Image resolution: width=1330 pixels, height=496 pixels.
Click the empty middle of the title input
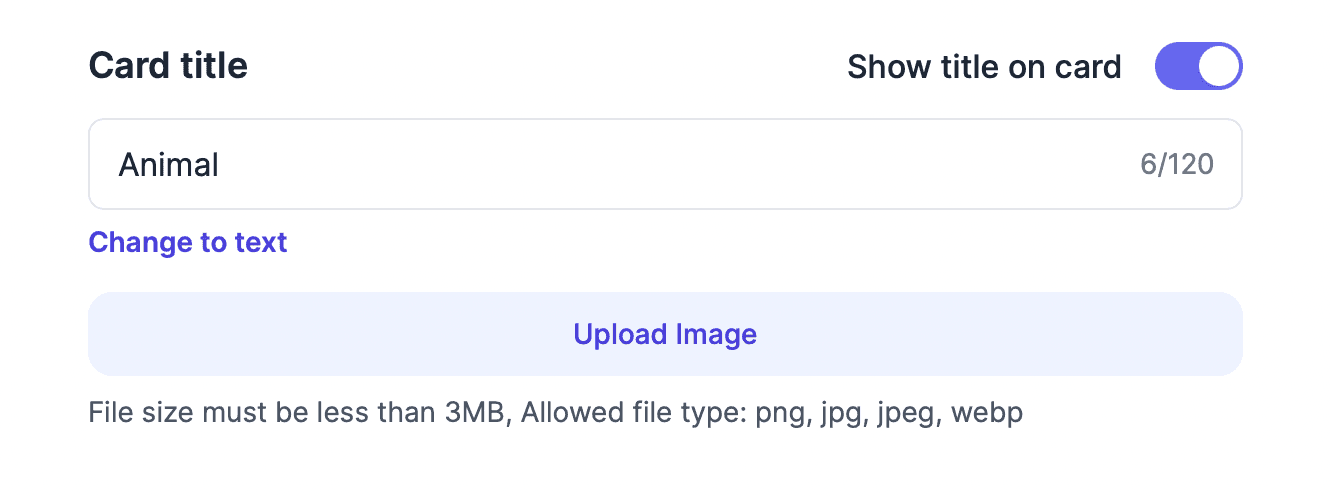pos(660,164)
